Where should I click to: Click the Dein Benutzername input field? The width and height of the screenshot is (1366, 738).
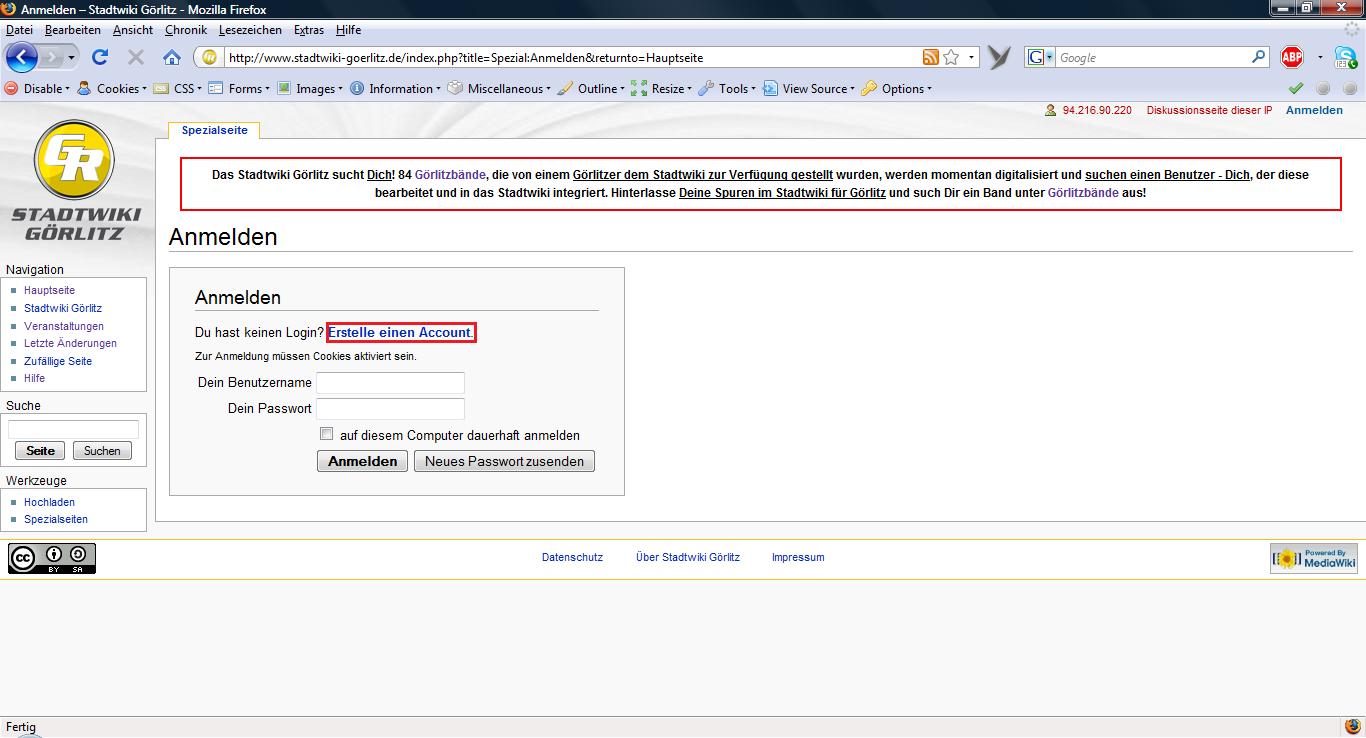point(390,383)
